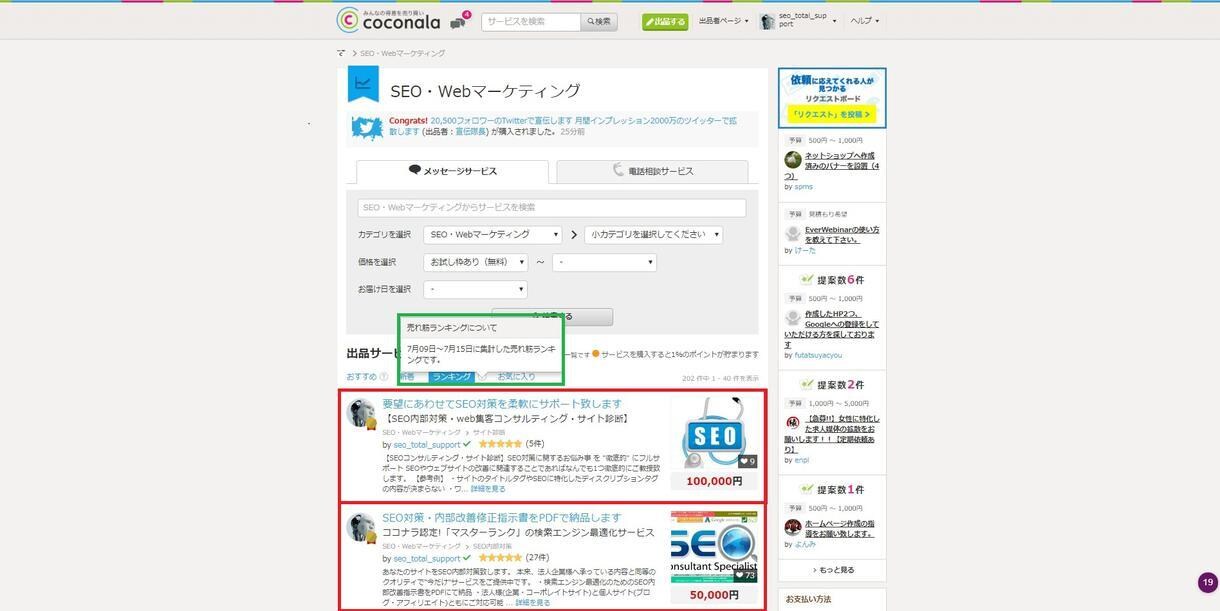The image size is (1220, 611).
Task: Open the お試し枠あり（無料） price dropdown
Action: pos(476,262)
